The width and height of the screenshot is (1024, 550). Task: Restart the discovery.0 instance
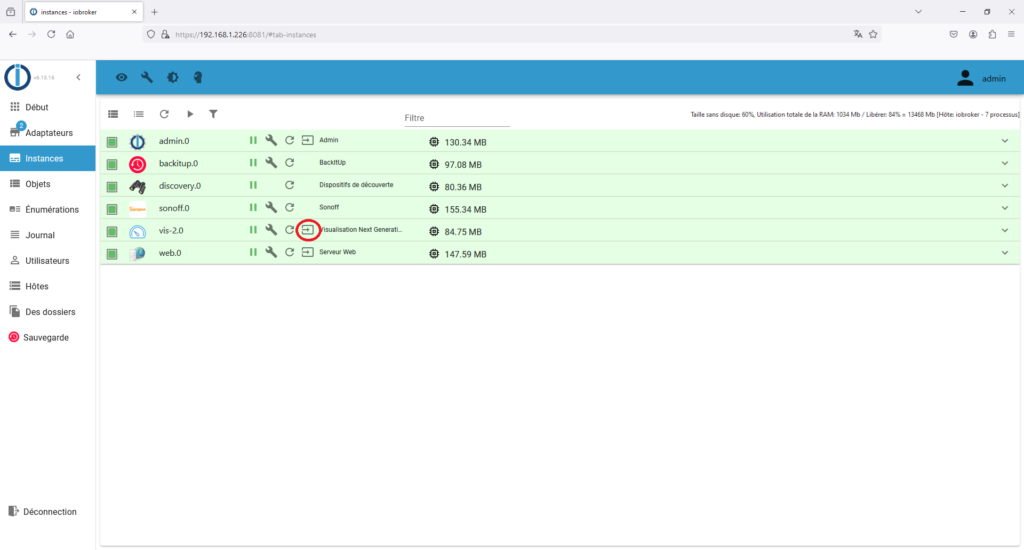[x=289, y=185]
